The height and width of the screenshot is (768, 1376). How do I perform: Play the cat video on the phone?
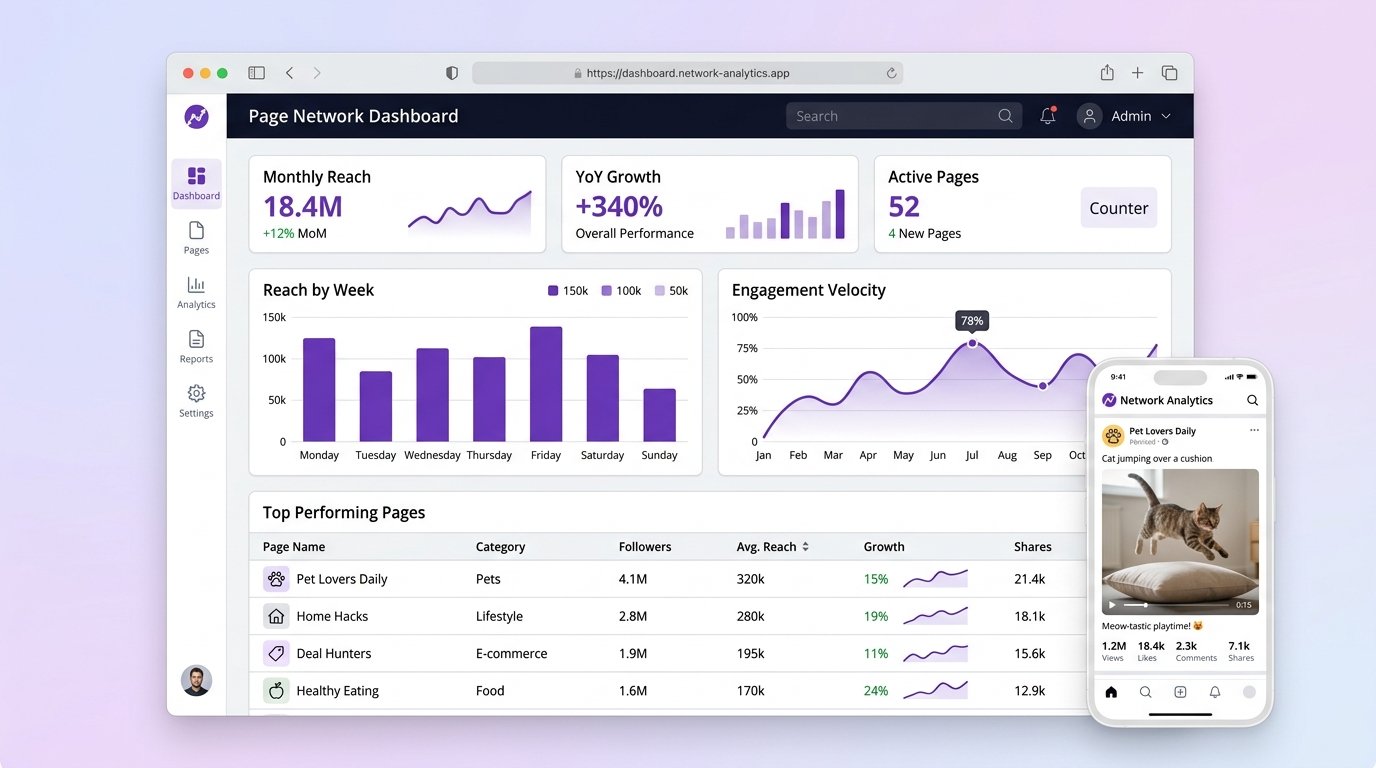[1112, 605]
